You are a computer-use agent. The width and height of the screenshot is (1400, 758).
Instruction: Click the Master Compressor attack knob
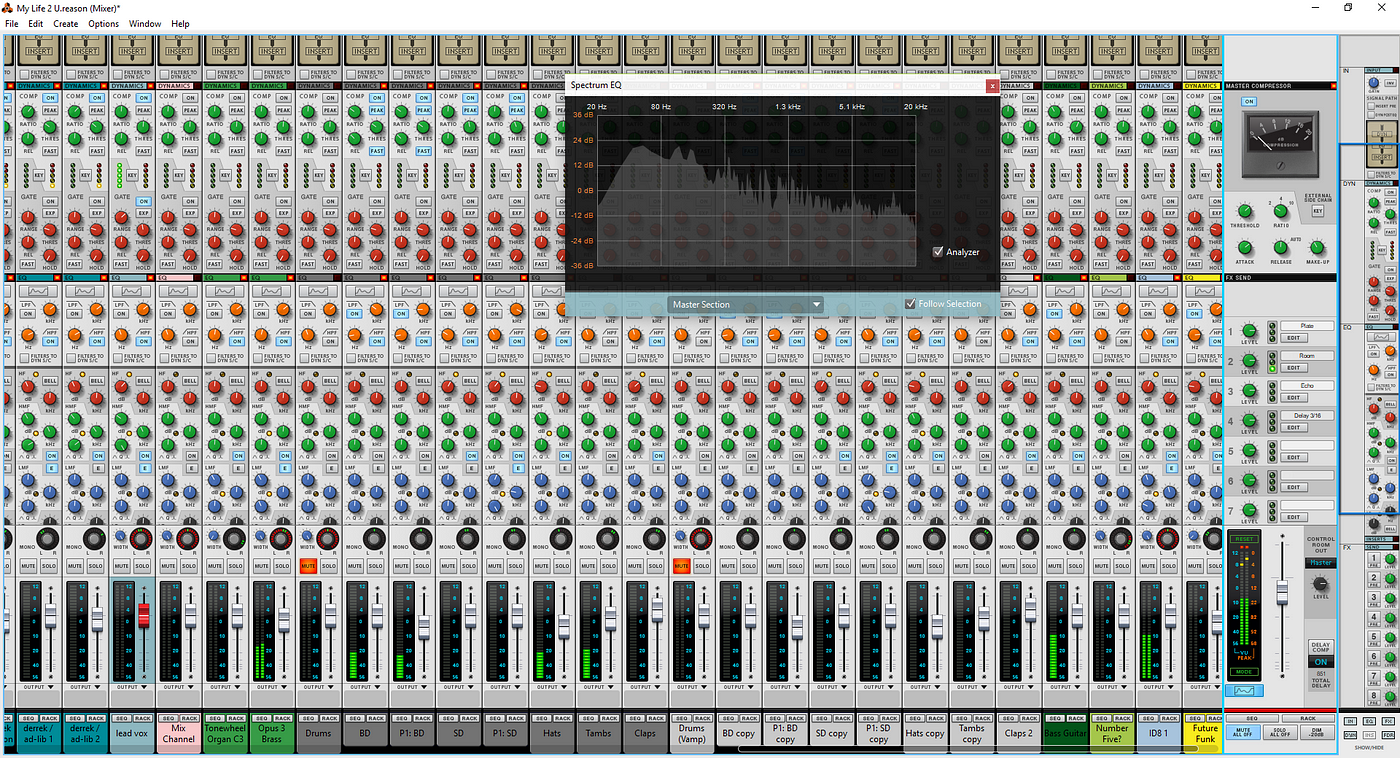[x=1245, y=247]
